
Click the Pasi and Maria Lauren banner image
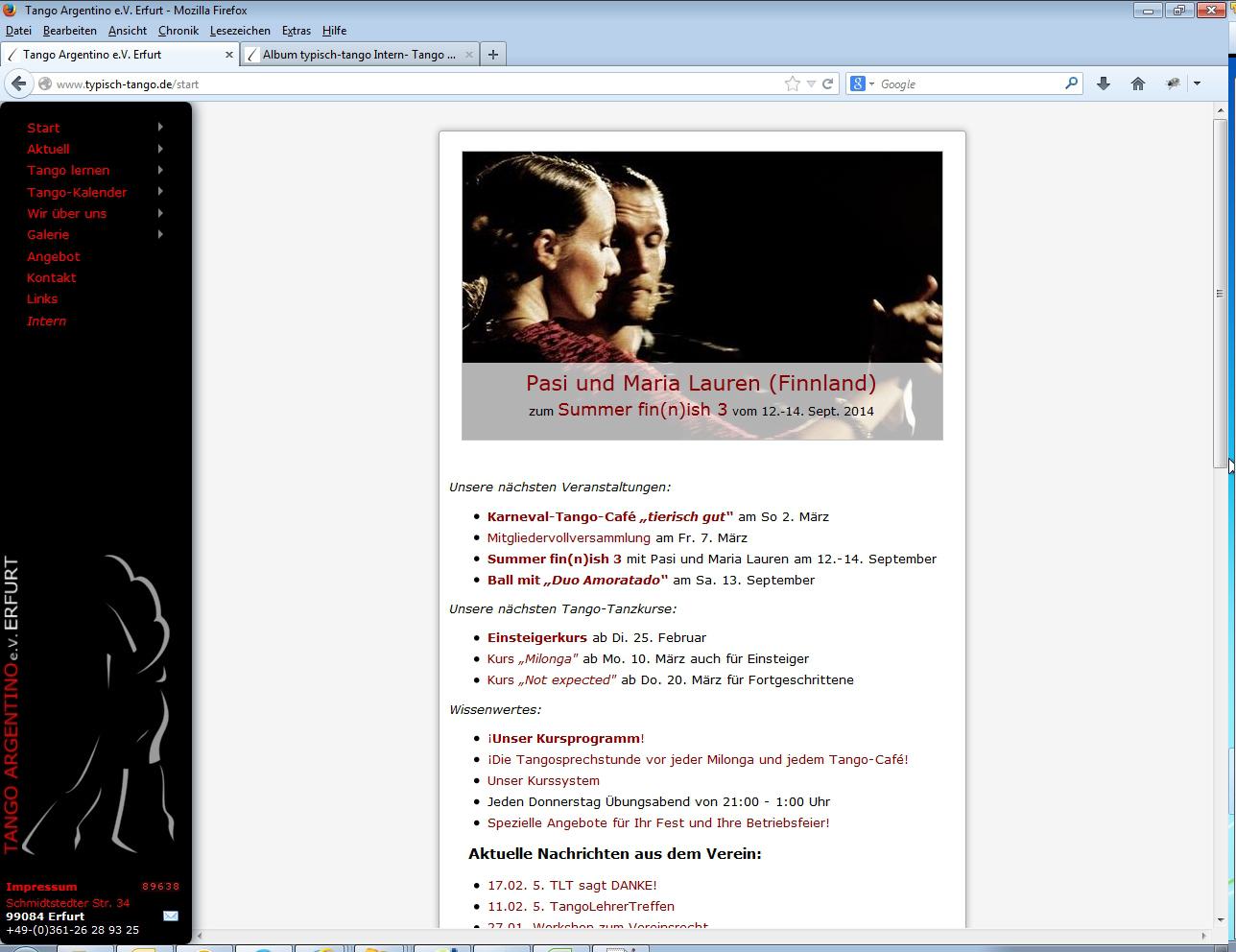point(701,257)
